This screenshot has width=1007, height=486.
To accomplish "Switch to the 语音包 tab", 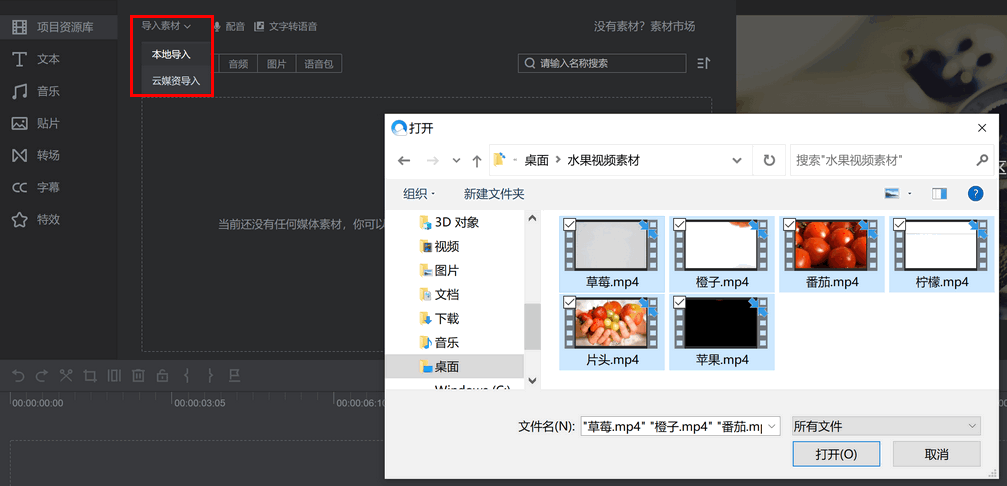I will tap(319, 64).
